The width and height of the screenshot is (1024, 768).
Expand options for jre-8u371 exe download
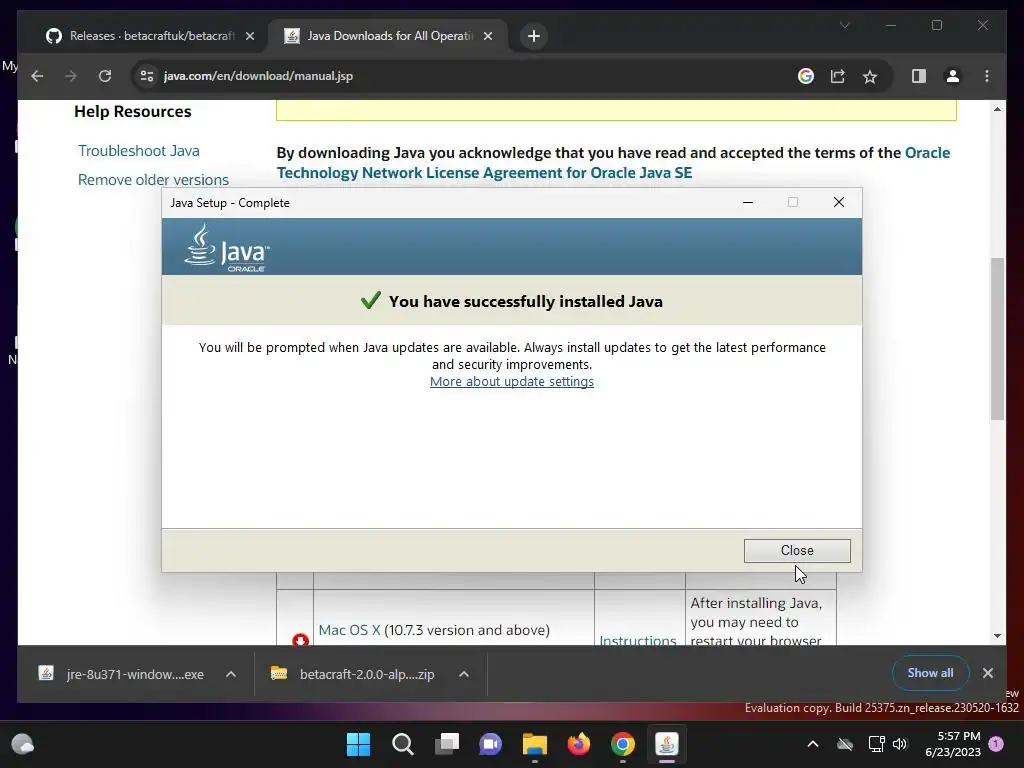coord(231,674)
